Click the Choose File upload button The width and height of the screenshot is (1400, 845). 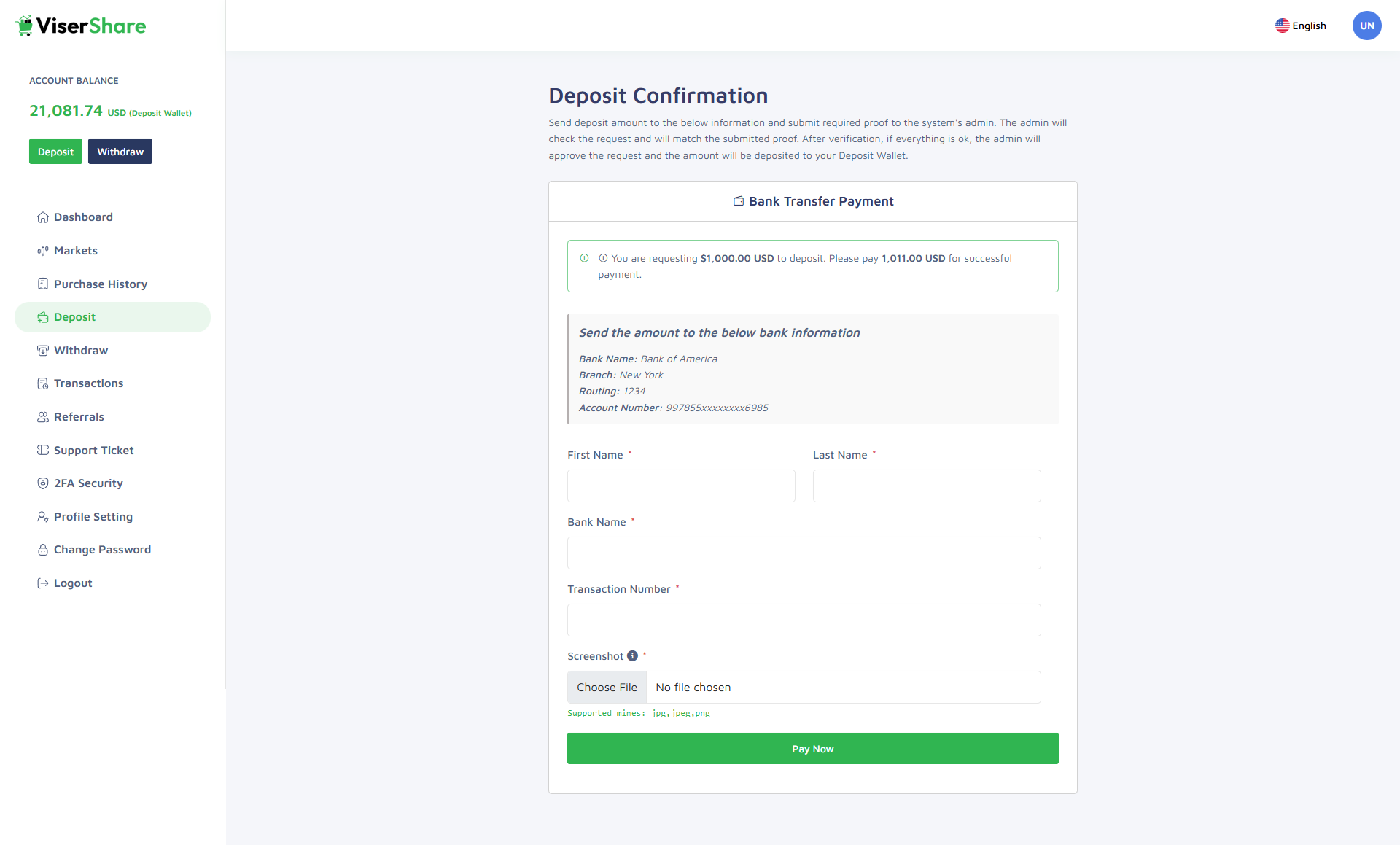point(607,688)
